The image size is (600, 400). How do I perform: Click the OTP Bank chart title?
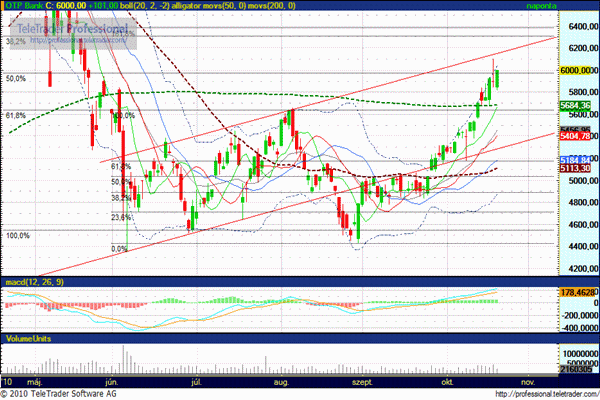22,6
